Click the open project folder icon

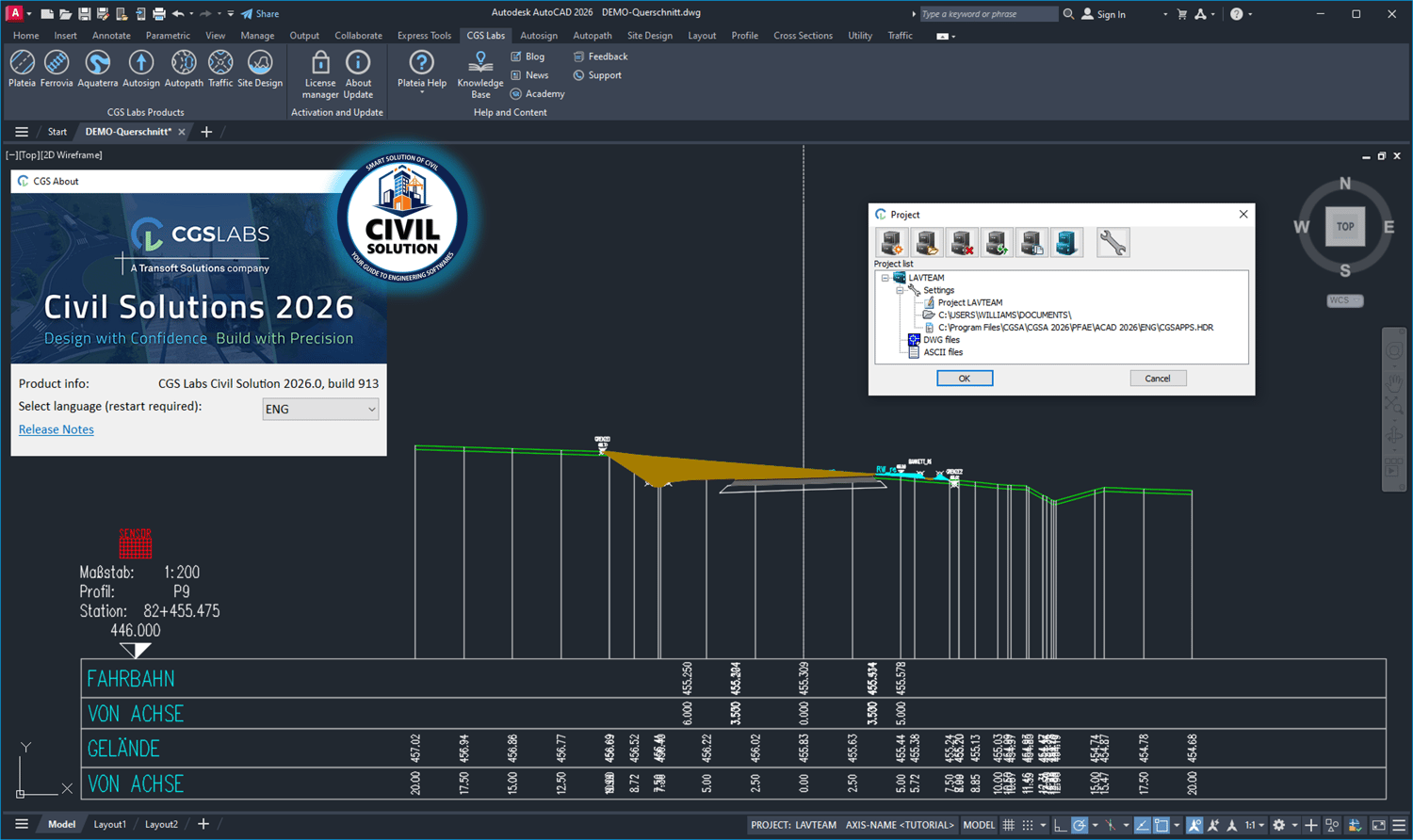coord(927,243)
